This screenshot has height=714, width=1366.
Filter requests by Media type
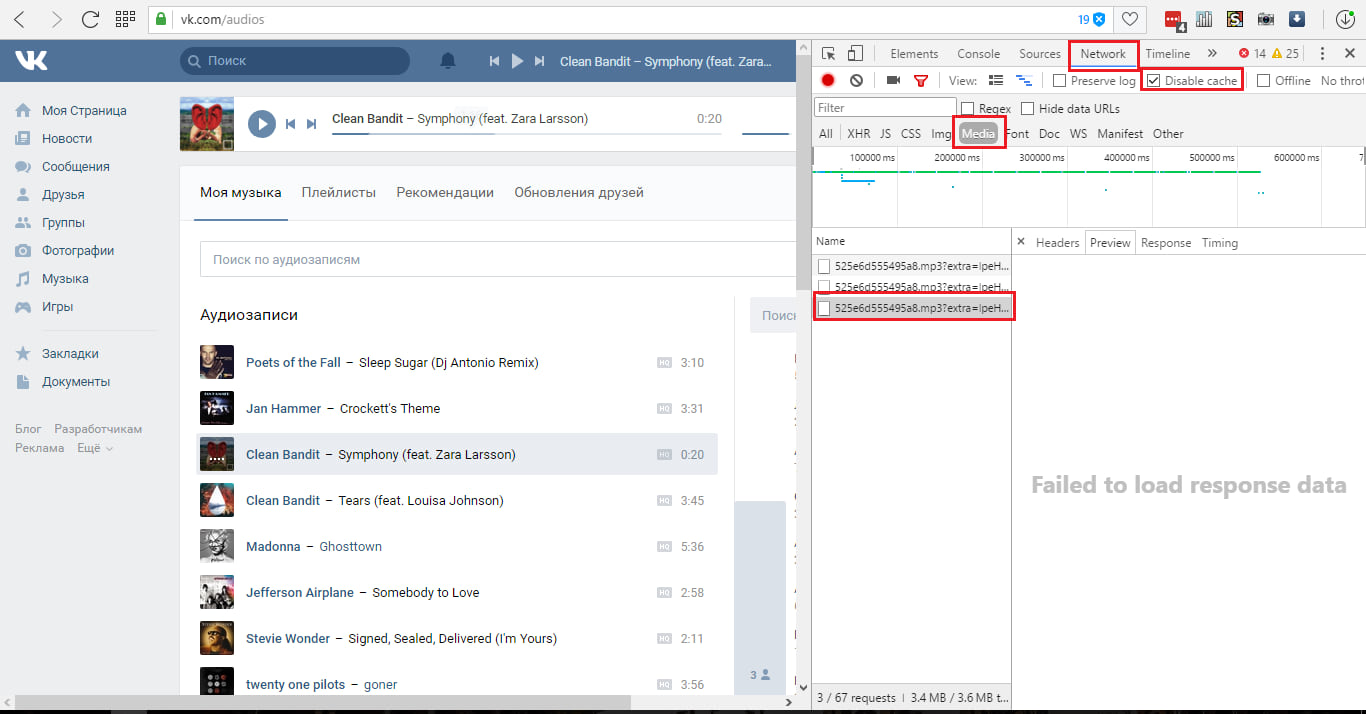(x=978, y=134)
